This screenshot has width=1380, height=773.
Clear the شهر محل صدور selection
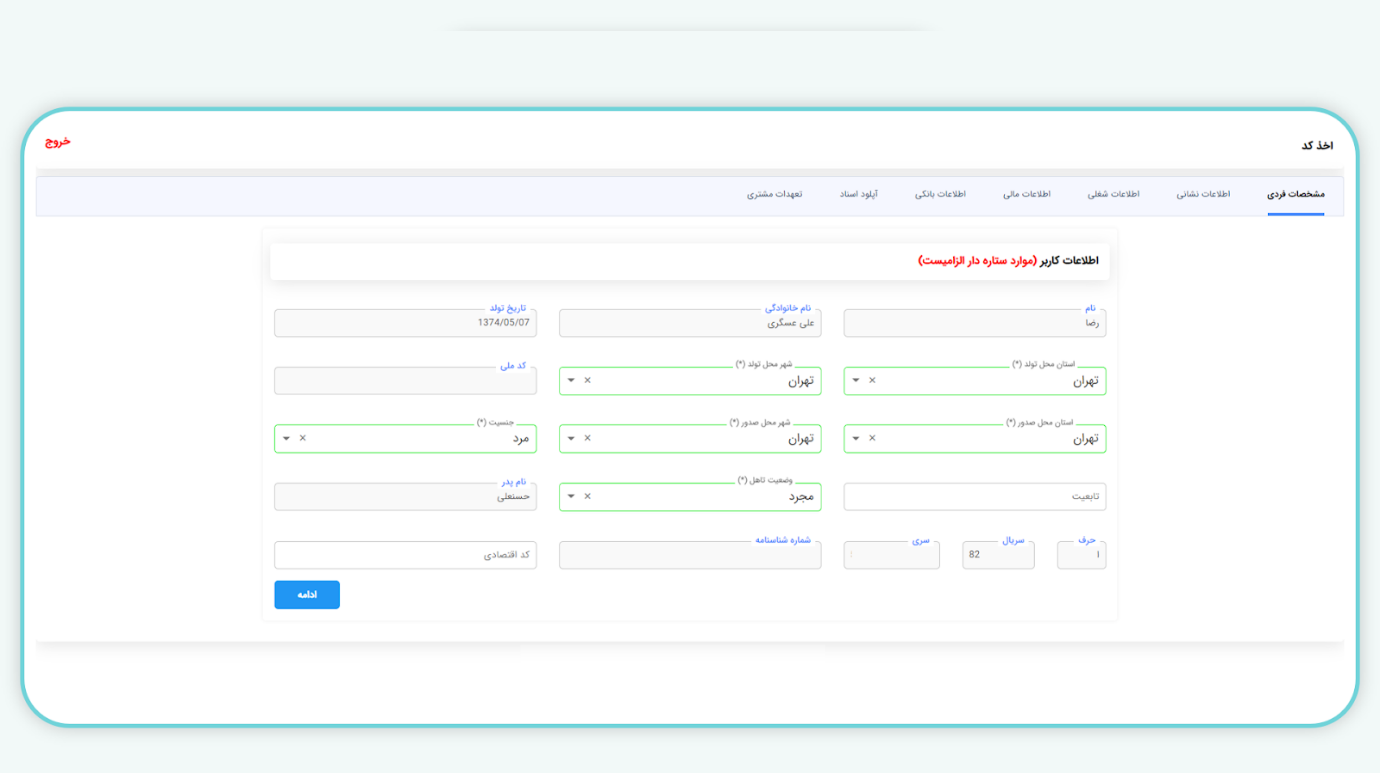click(587, 439)
